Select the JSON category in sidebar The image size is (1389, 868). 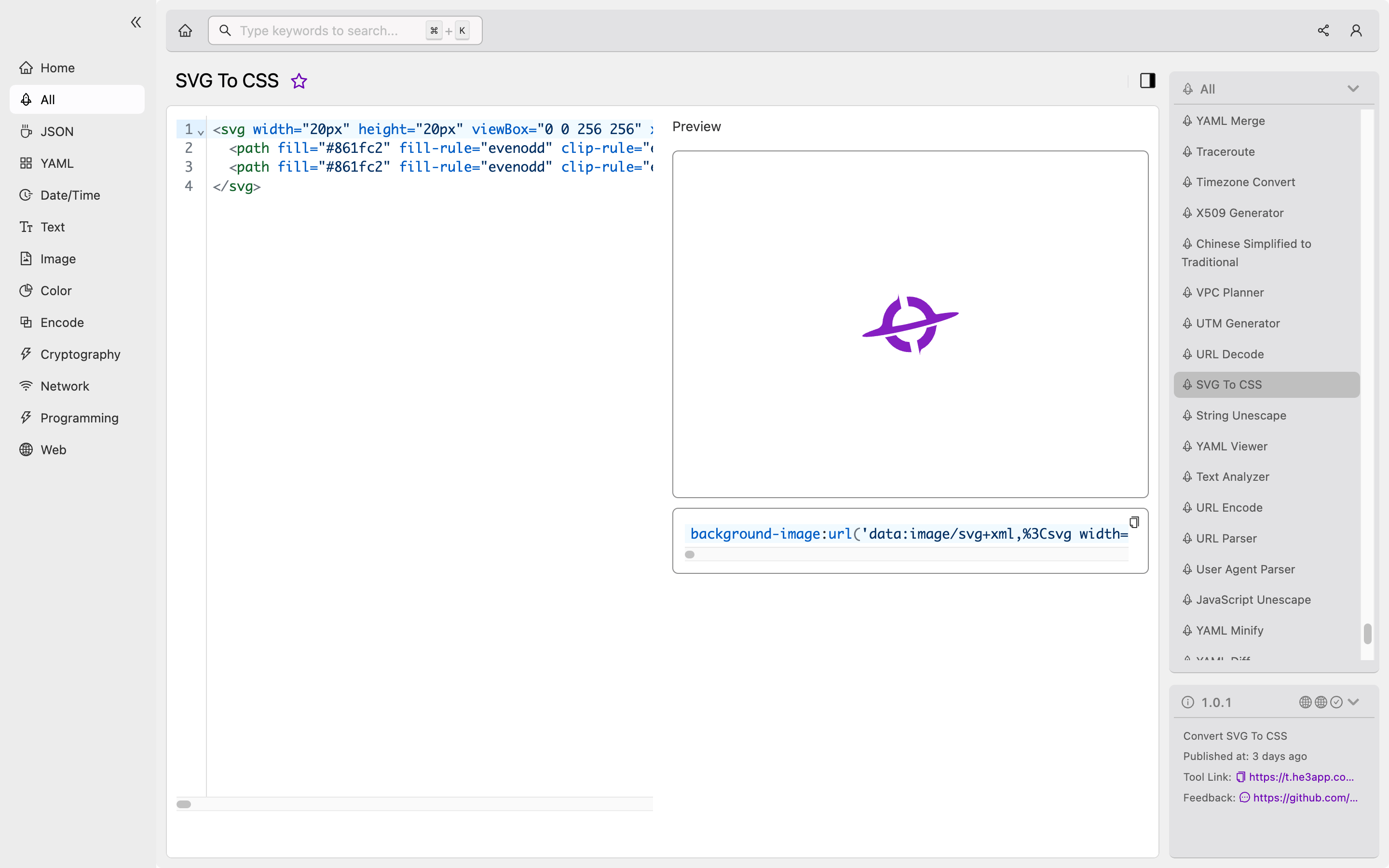tap(56, 130)
